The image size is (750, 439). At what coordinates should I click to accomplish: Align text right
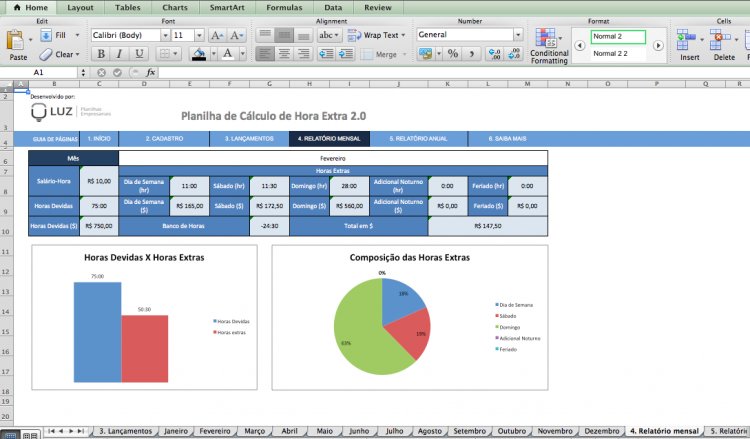303,54
